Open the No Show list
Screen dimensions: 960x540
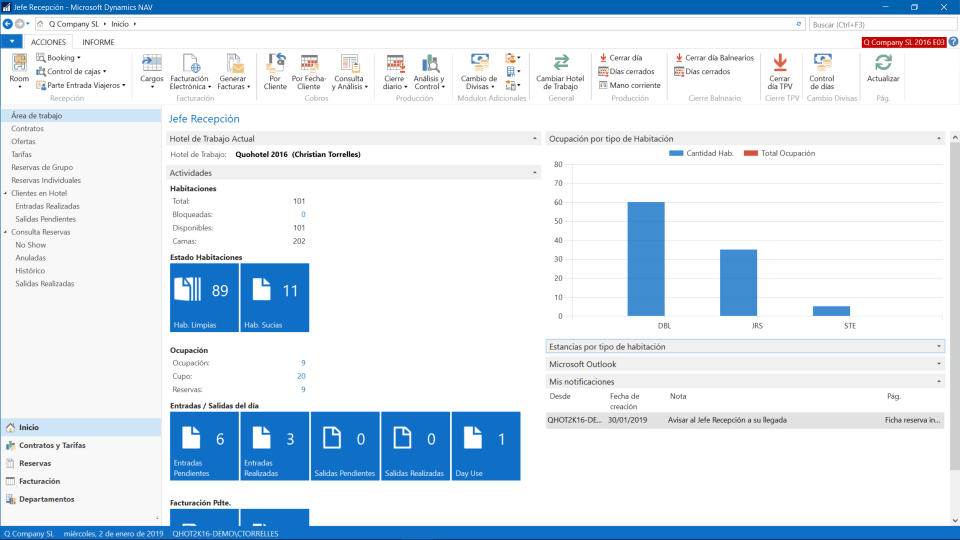coord(31,245)
